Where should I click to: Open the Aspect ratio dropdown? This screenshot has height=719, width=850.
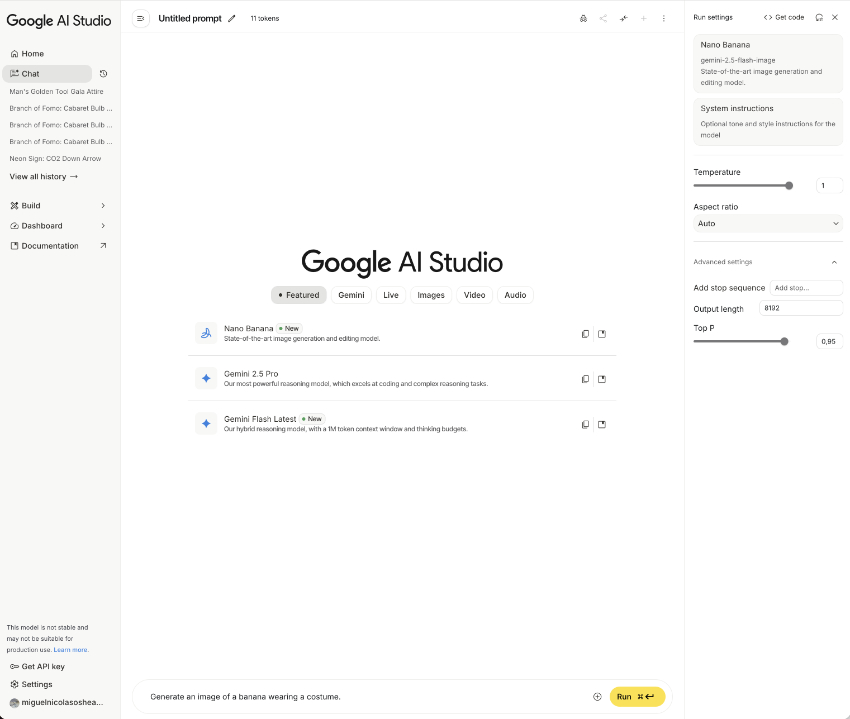[767, 224]
